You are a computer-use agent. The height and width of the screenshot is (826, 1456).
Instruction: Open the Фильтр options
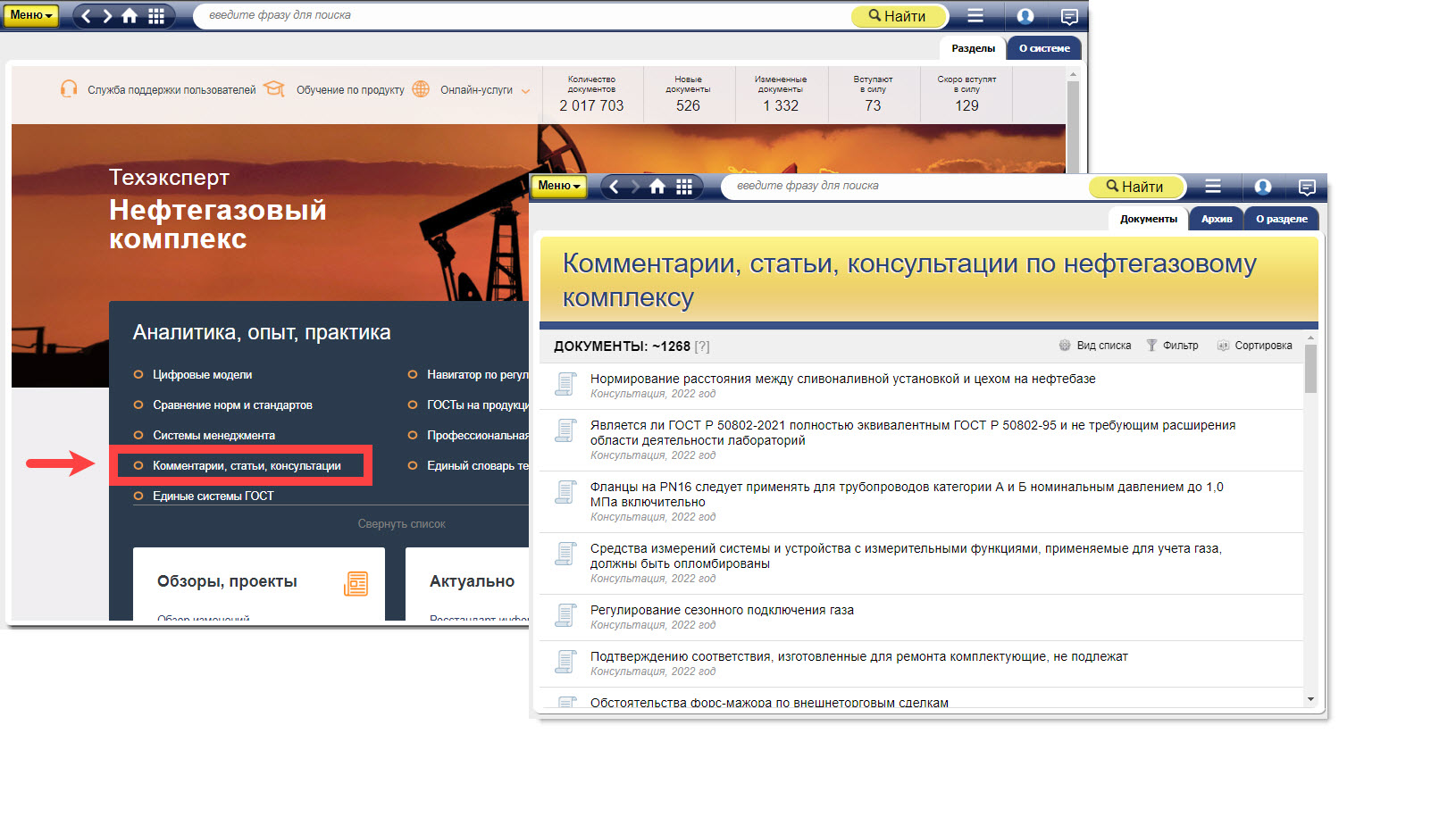(1173, 346)
